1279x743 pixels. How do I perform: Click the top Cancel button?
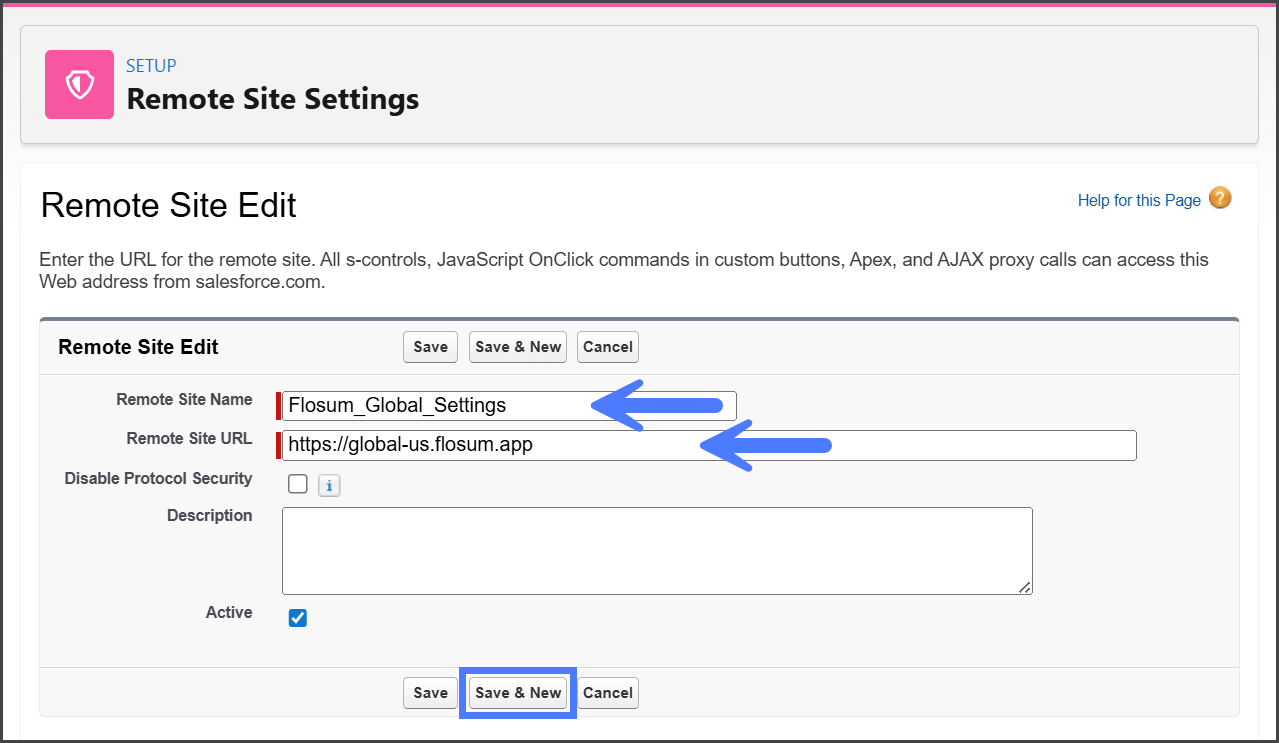point(607,347)
